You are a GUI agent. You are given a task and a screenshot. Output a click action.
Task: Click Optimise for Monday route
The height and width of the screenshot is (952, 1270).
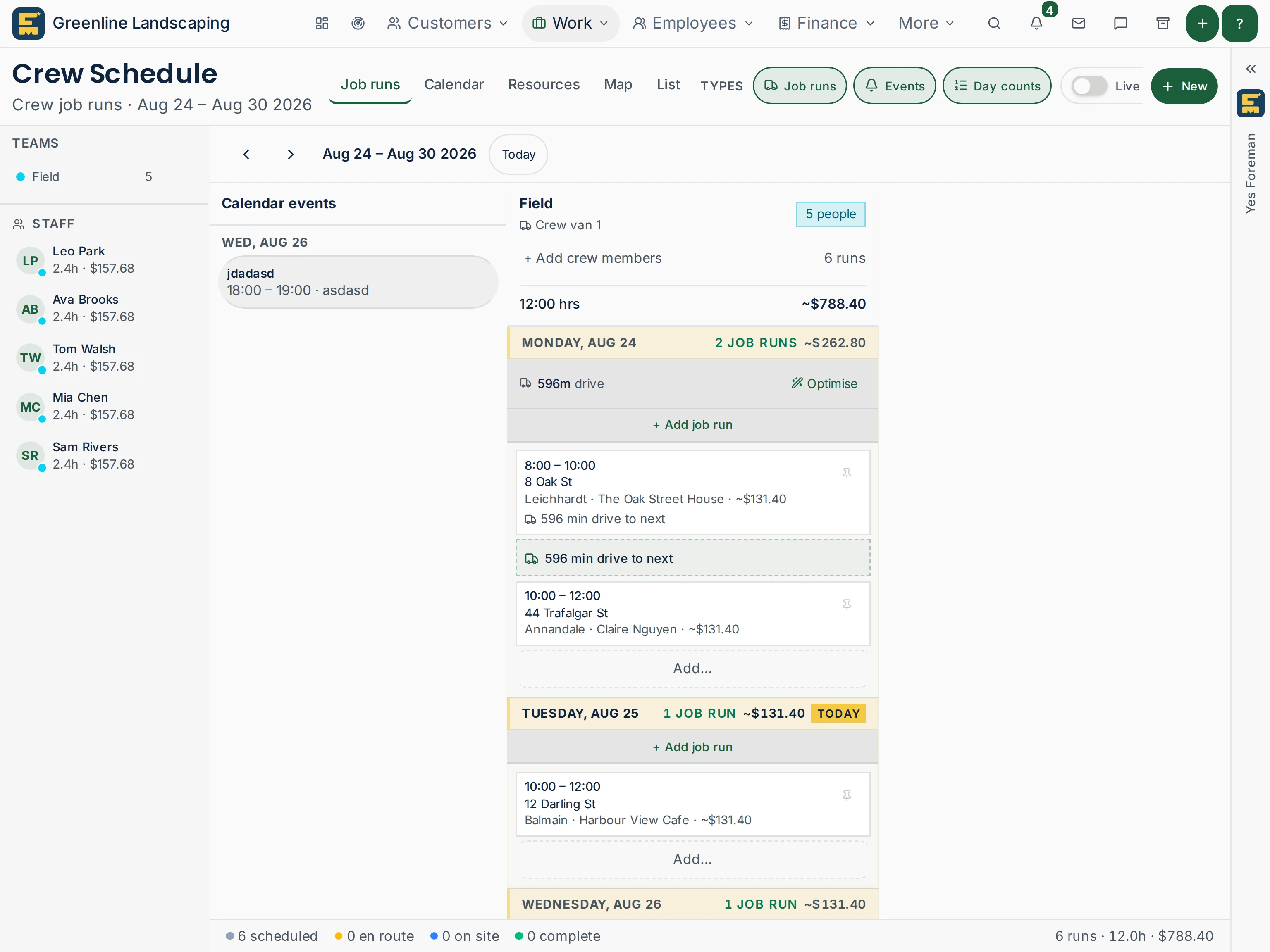[x=824, y=383]
